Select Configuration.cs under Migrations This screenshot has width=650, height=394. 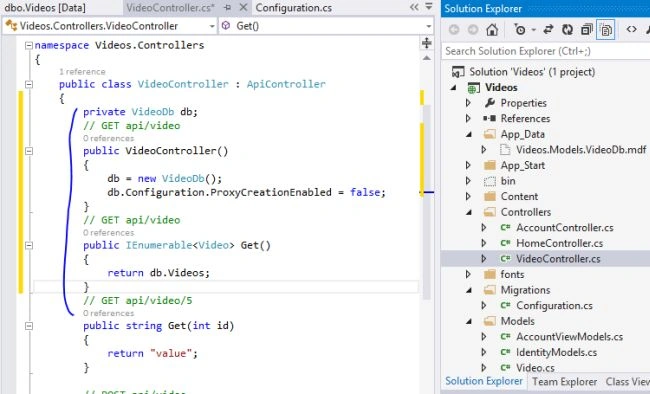pyautogui.click(x=554, y=306)
